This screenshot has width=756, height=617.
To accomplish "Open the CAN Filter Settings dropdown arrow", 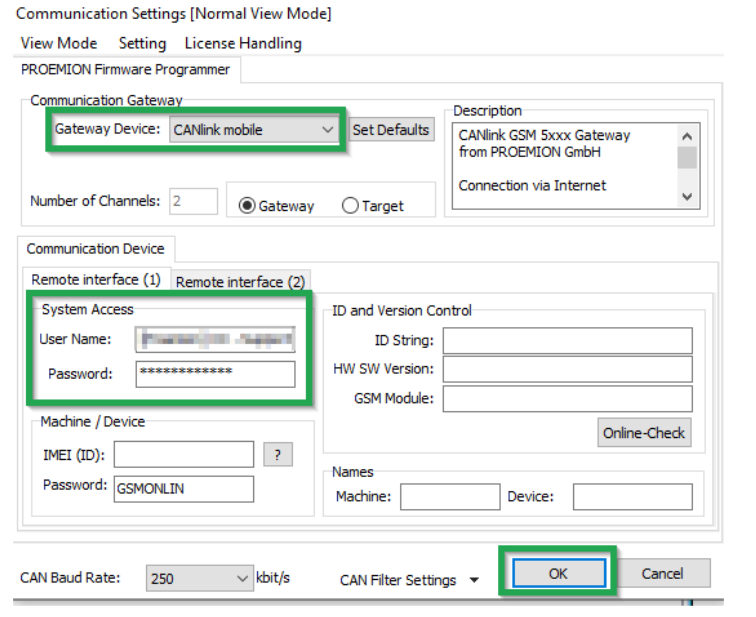I will [x=473, y=580].
